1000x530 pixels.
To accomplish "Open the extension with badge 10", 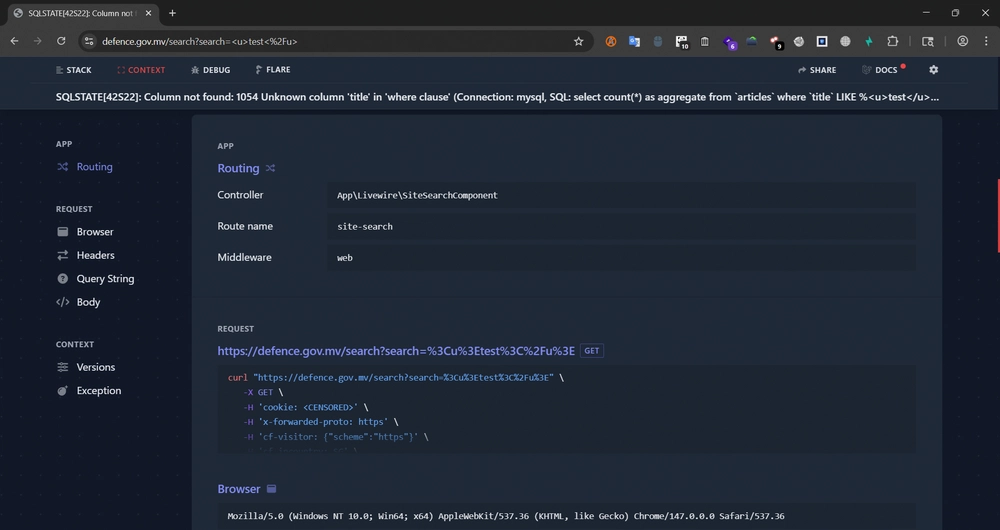I will [x=682, y=42].
